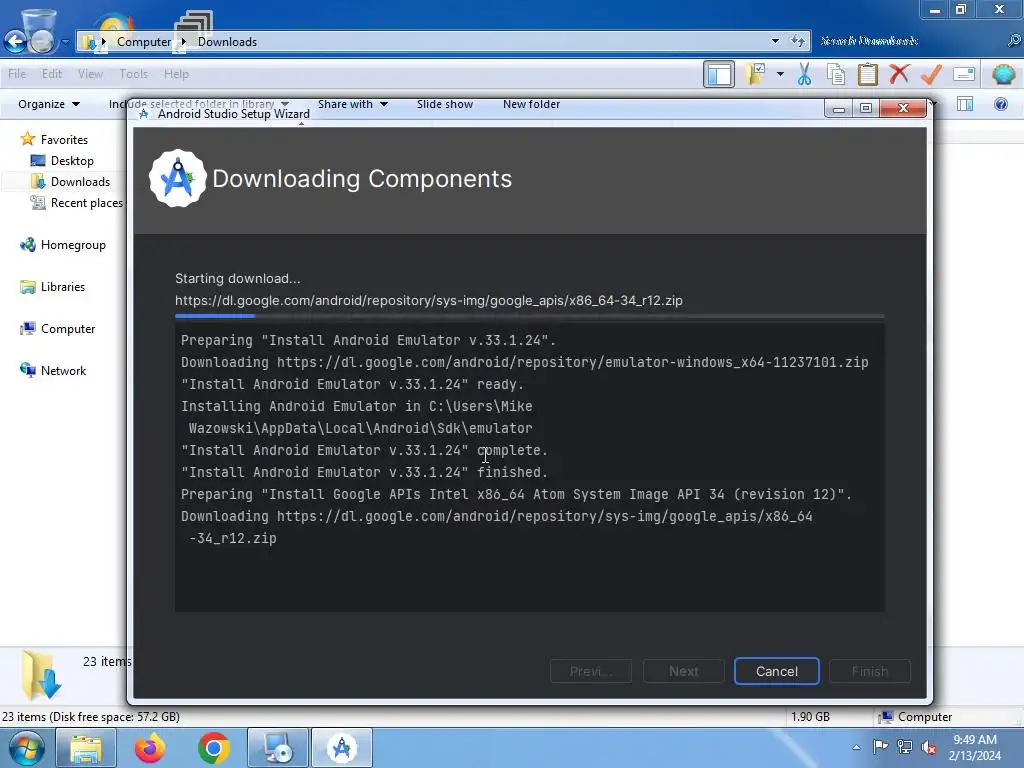The width and height of the screenshot is (1024, 768).
Task: Open the address bar history dropdown
Action: [x=775, y=41]
